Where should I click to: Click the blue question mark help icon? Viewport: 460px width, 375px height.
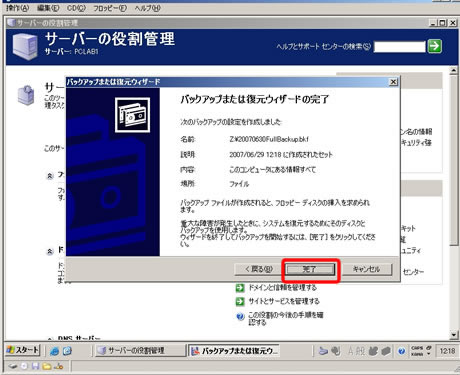click(x=240, y=317)
